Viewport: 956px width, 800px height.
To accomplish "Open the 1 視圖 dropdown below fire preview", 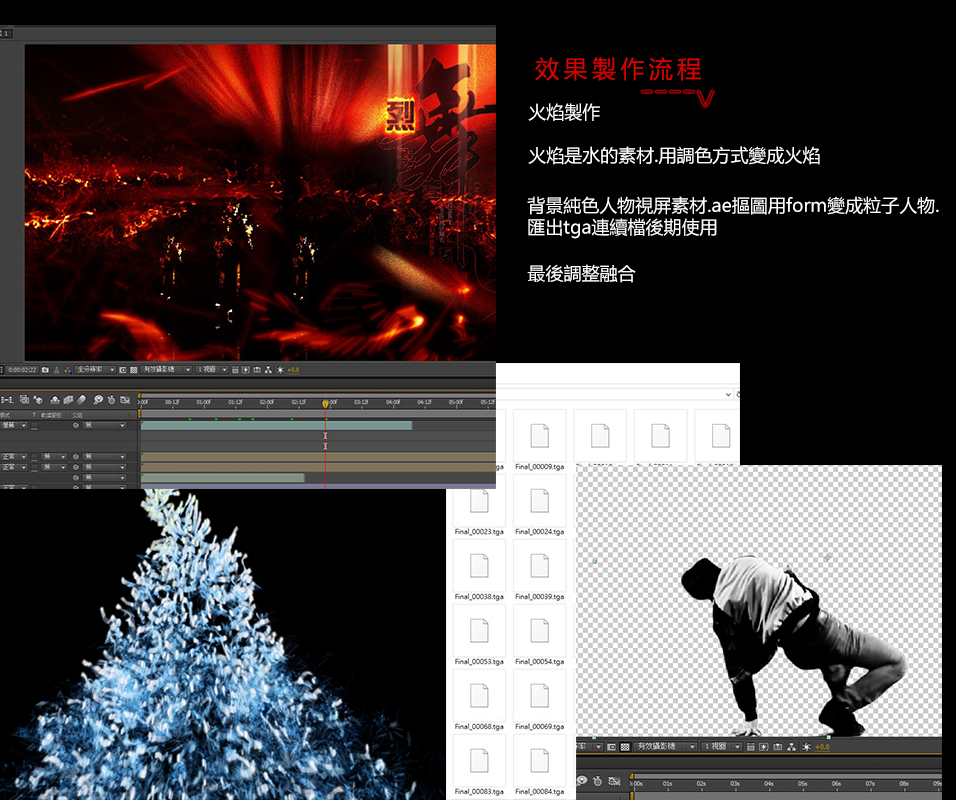I will (x=212, y=370).
